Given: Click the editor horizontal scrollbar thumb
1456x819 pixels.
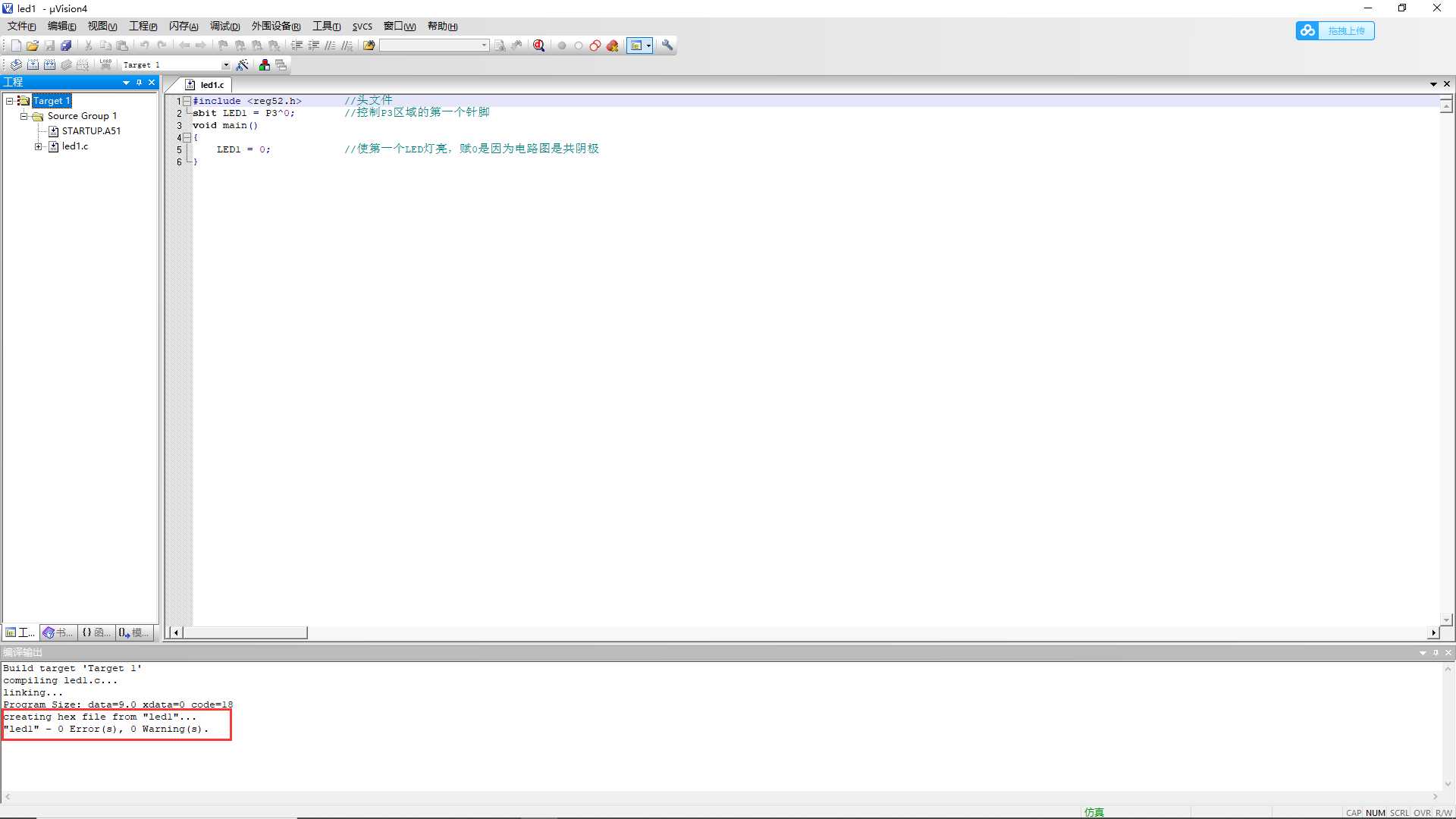Looking at the screenshot, I should [245, 632].
